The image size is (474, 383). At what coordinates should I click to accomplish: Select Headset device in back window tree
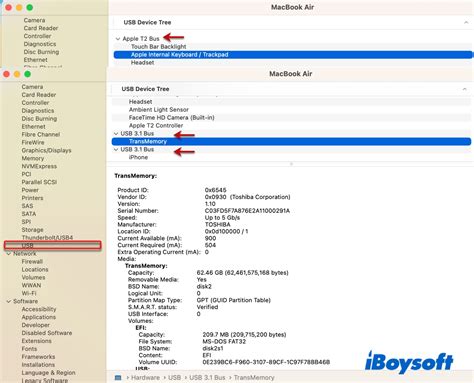pos(142,63)
